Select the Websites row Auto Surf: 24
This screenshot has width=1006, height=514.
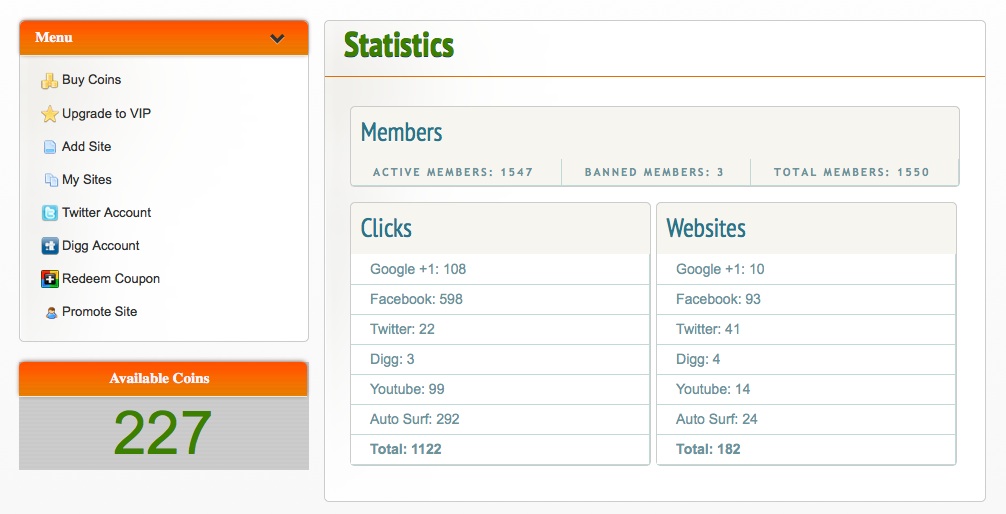806,420
